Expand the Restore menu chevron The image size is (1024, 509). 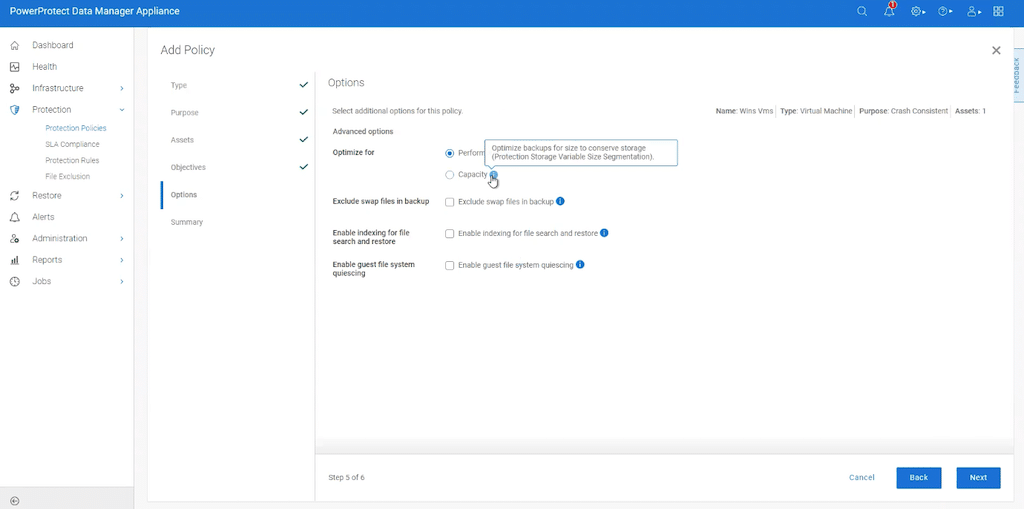coord(122,195)
